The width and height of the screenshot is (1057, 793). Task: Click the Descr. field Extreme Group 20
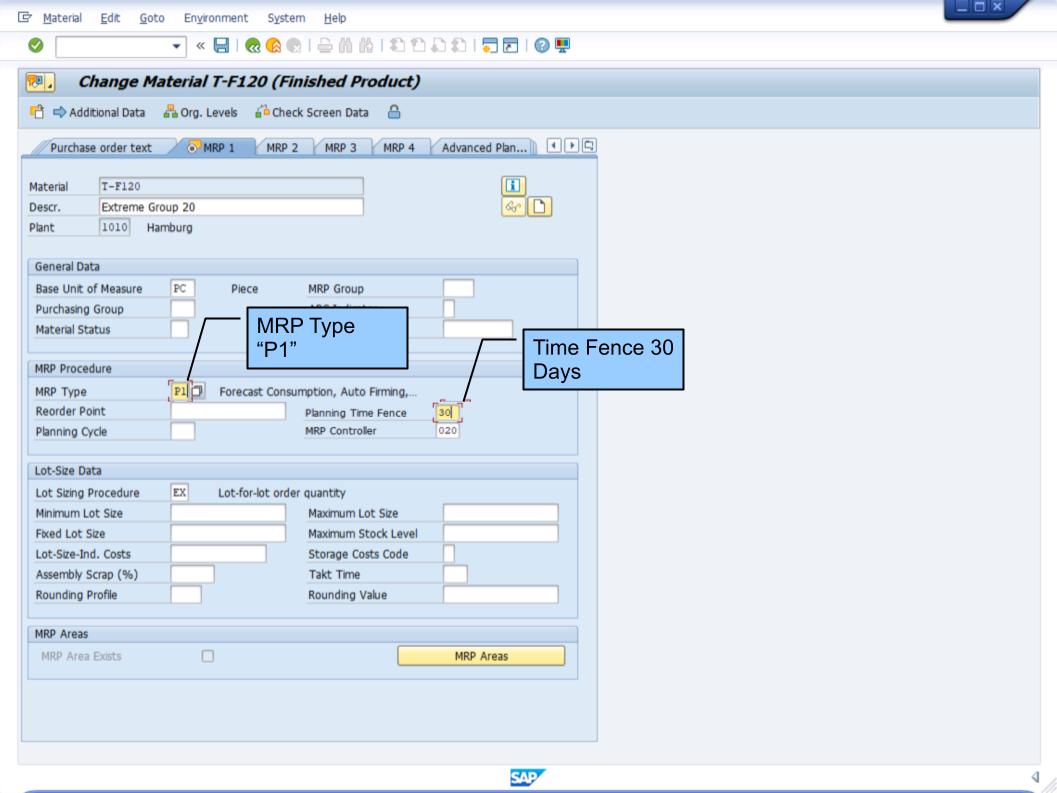(x=231, y=207)
